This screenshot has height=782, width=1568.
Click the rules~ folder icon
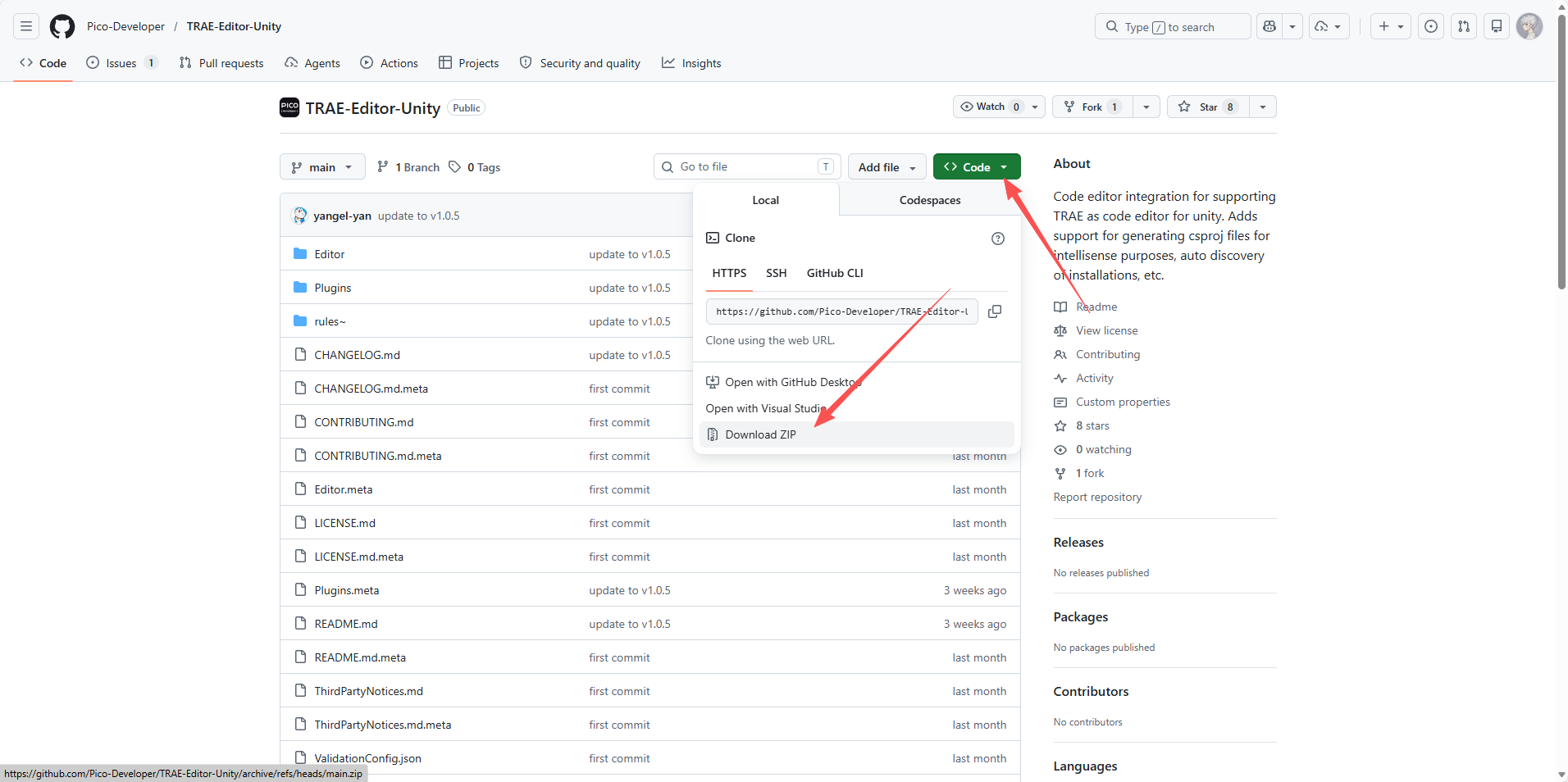pos(300,321)
